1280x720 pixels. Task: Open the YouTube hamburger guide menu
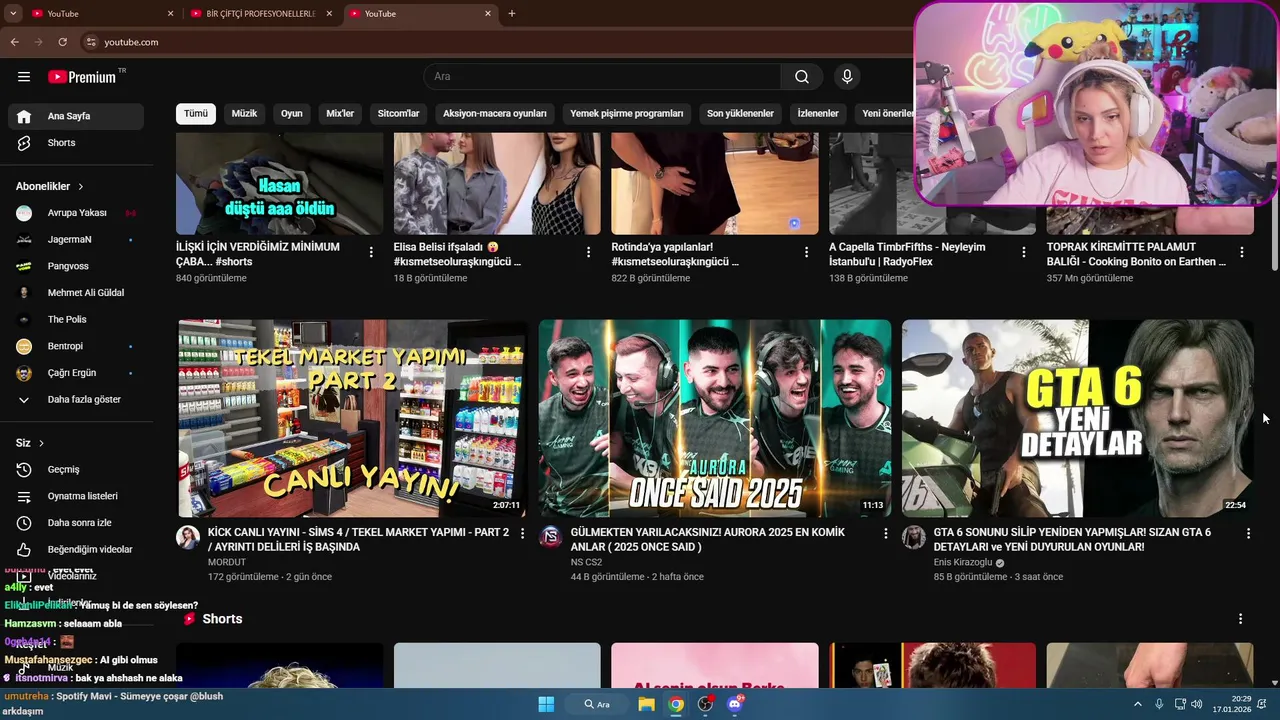tap(24, 77)
